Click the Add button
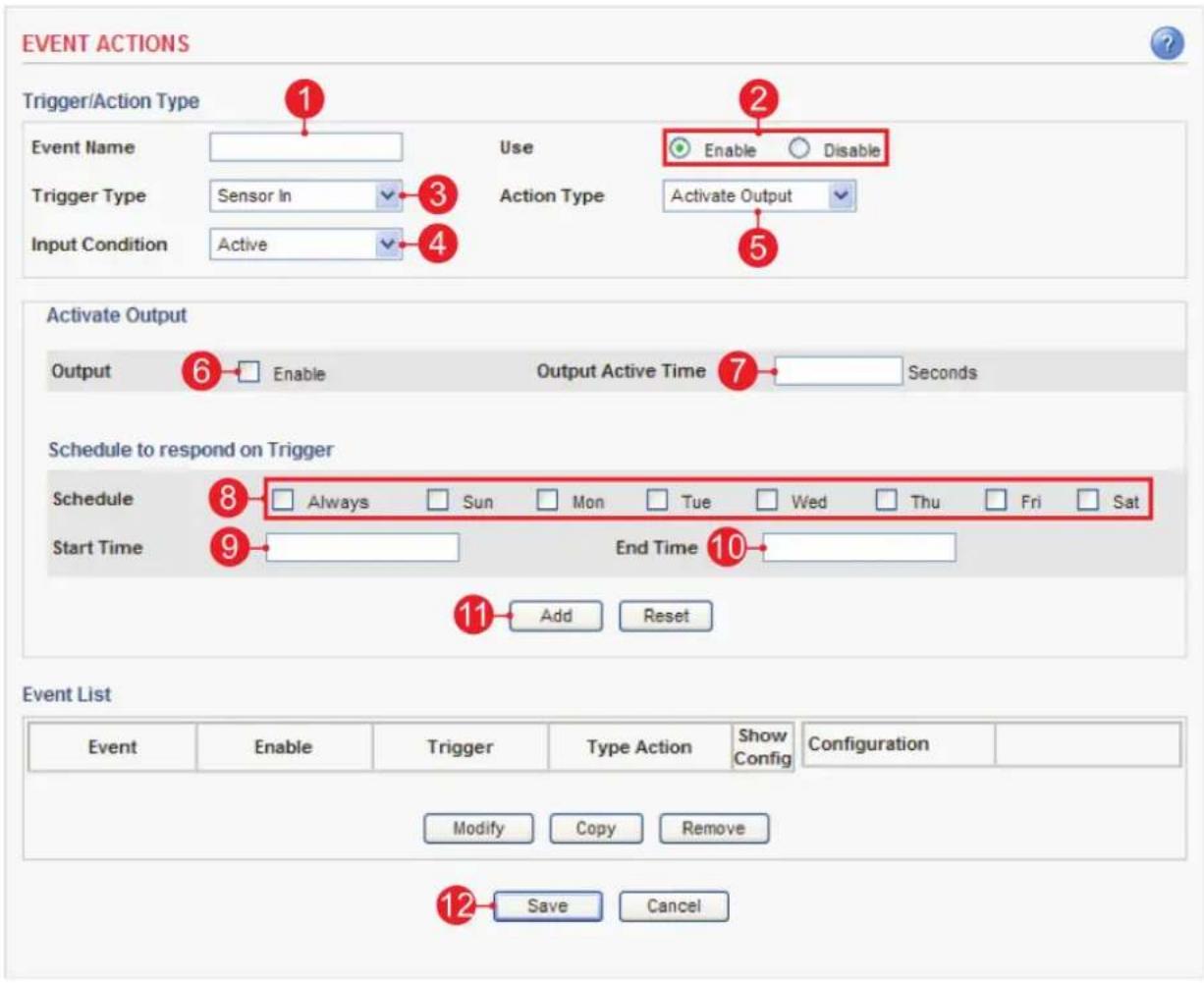 coord(556,617)
